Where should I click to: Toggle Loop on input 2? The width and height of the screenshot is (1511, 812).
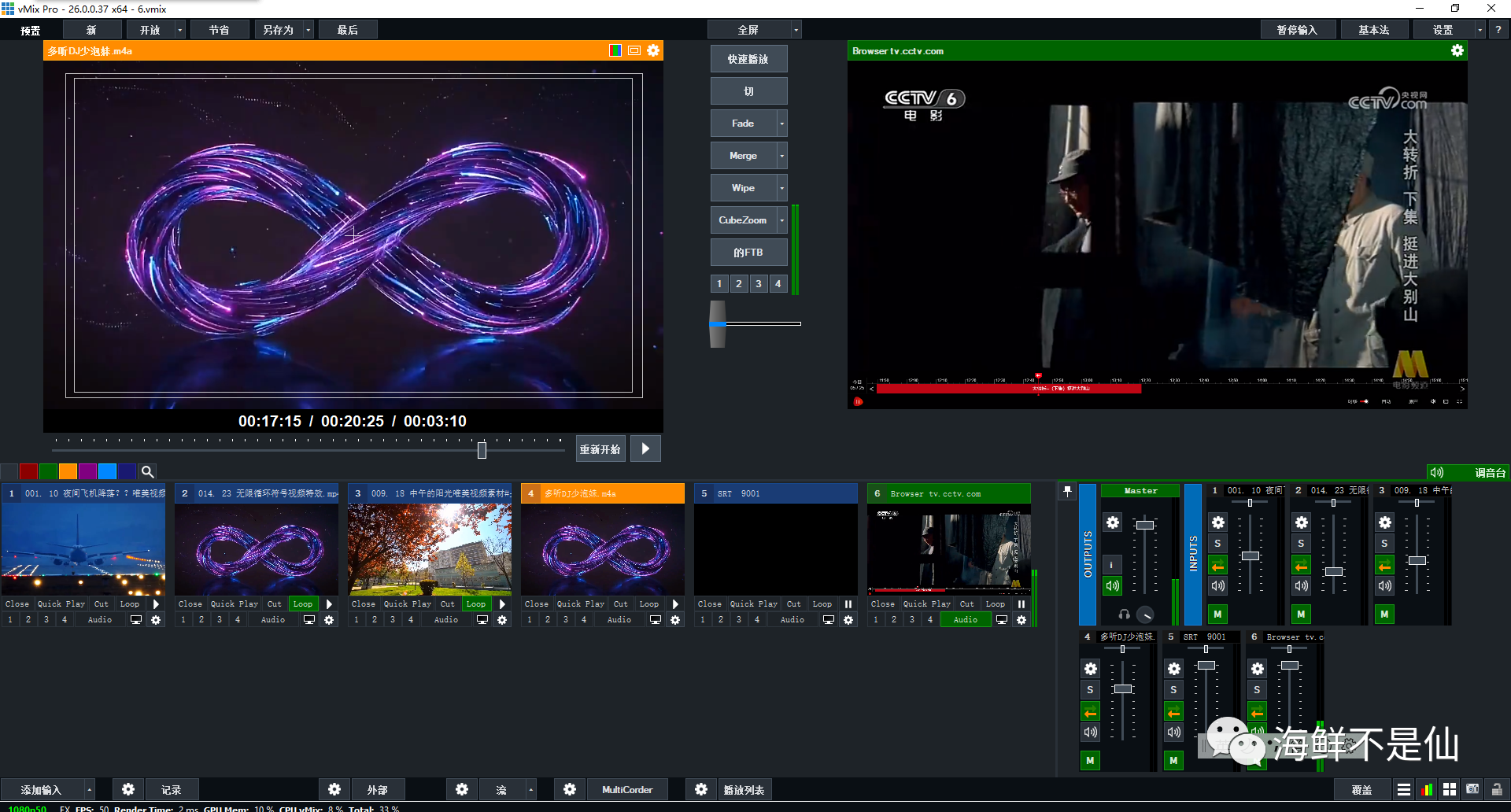click(303, 604)
